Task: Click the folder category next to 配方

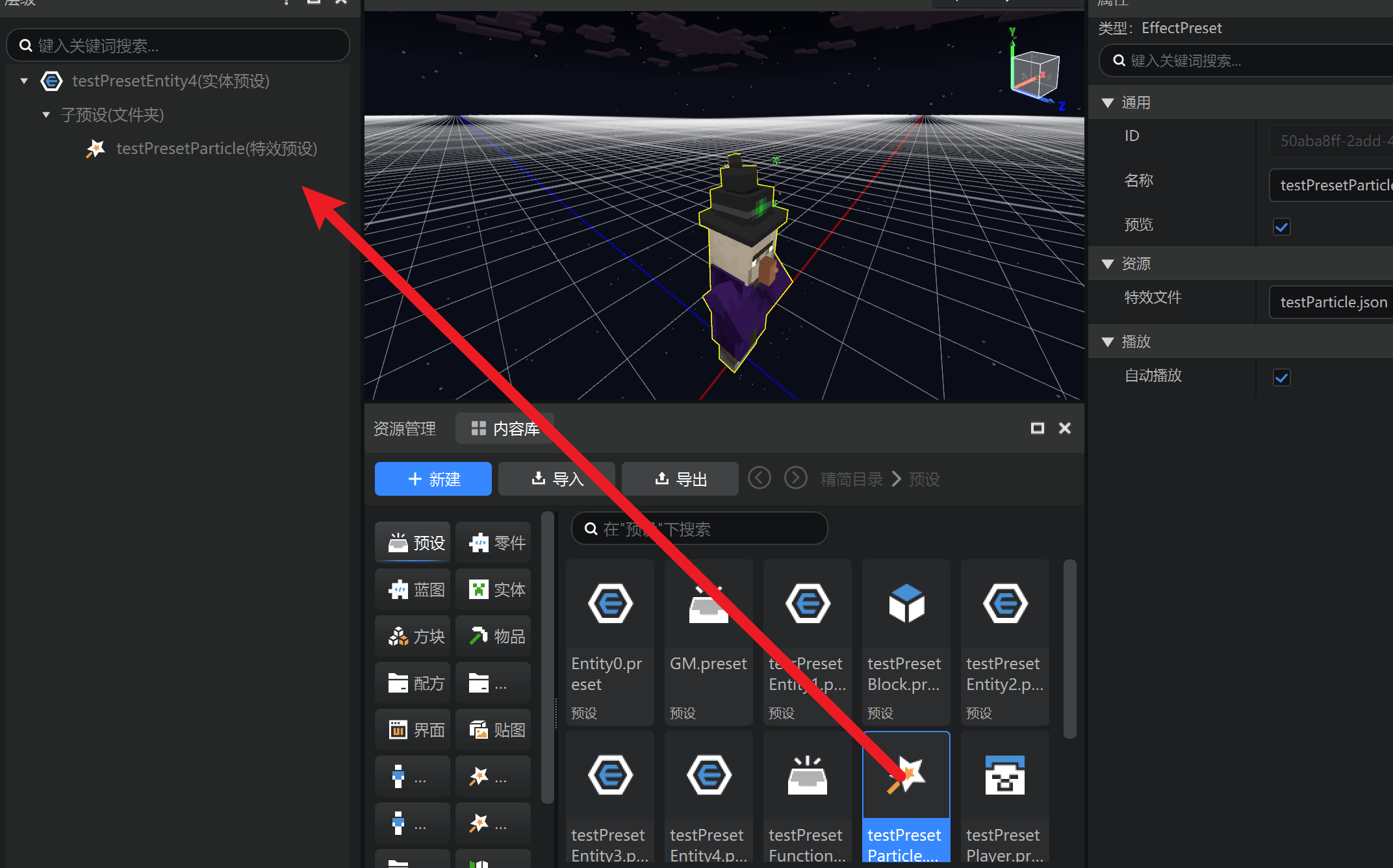Action: 493,683
